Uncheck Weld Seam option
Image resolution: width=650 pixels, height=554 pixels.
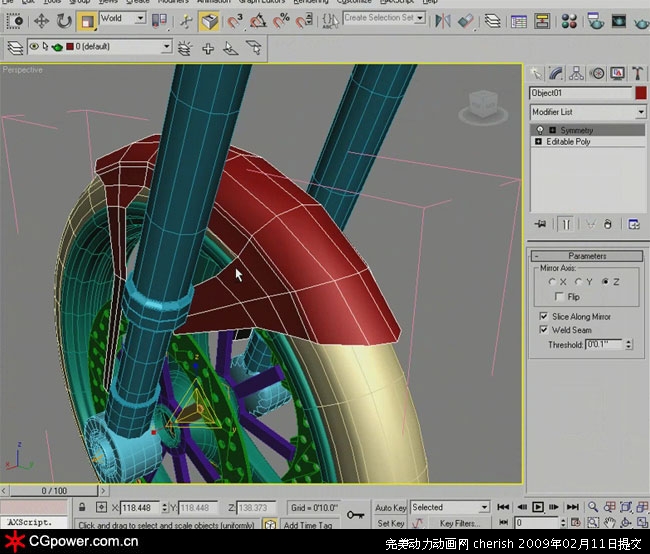click(543, 330)
